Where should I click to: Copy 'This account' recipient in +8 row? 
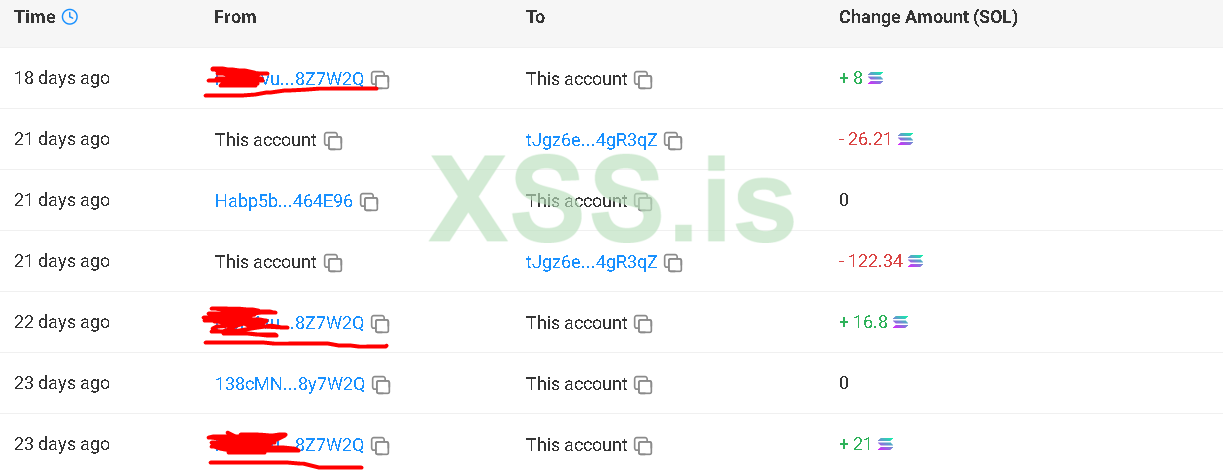coord(644,80)
